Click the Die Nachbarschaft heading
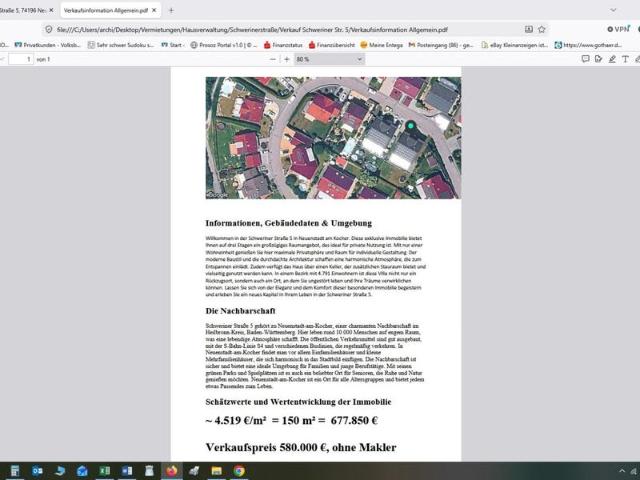Viewport: 640px width, 480px height. 240,311
